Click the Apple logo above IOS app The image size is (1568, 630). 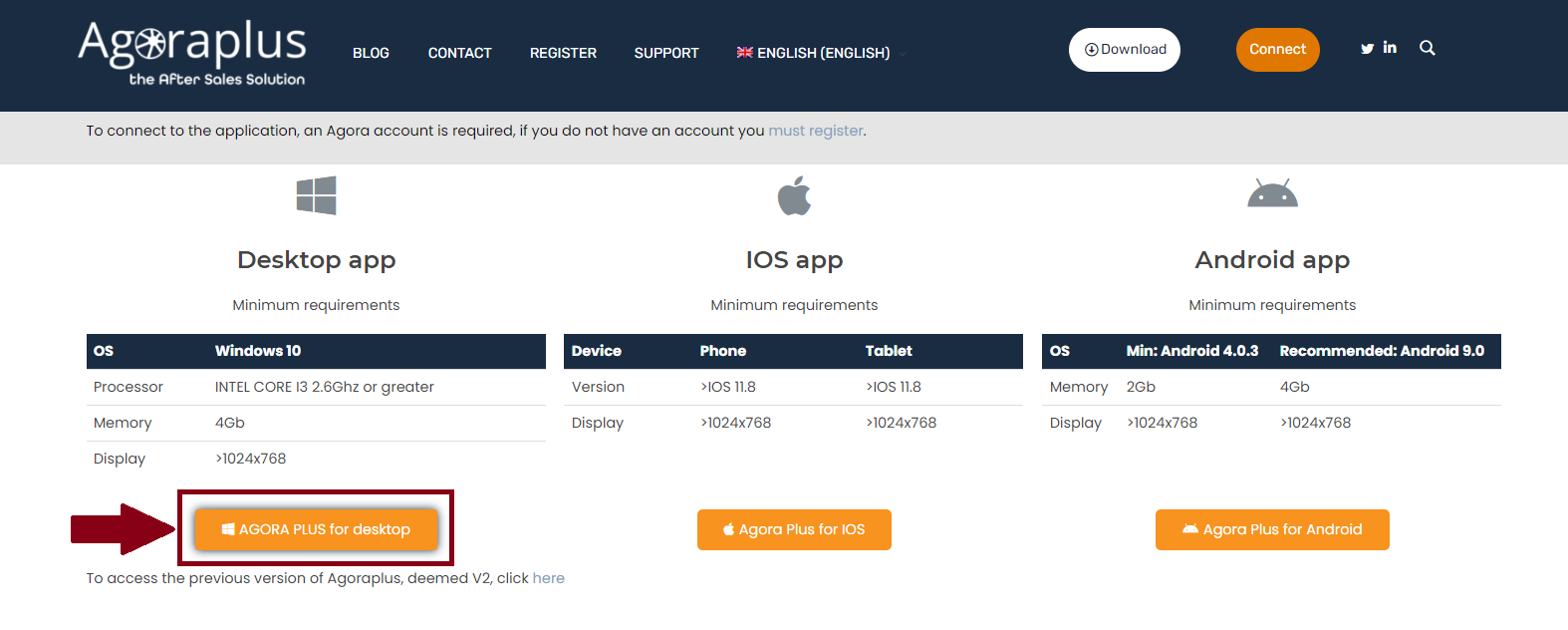click(x=795, y=195)
